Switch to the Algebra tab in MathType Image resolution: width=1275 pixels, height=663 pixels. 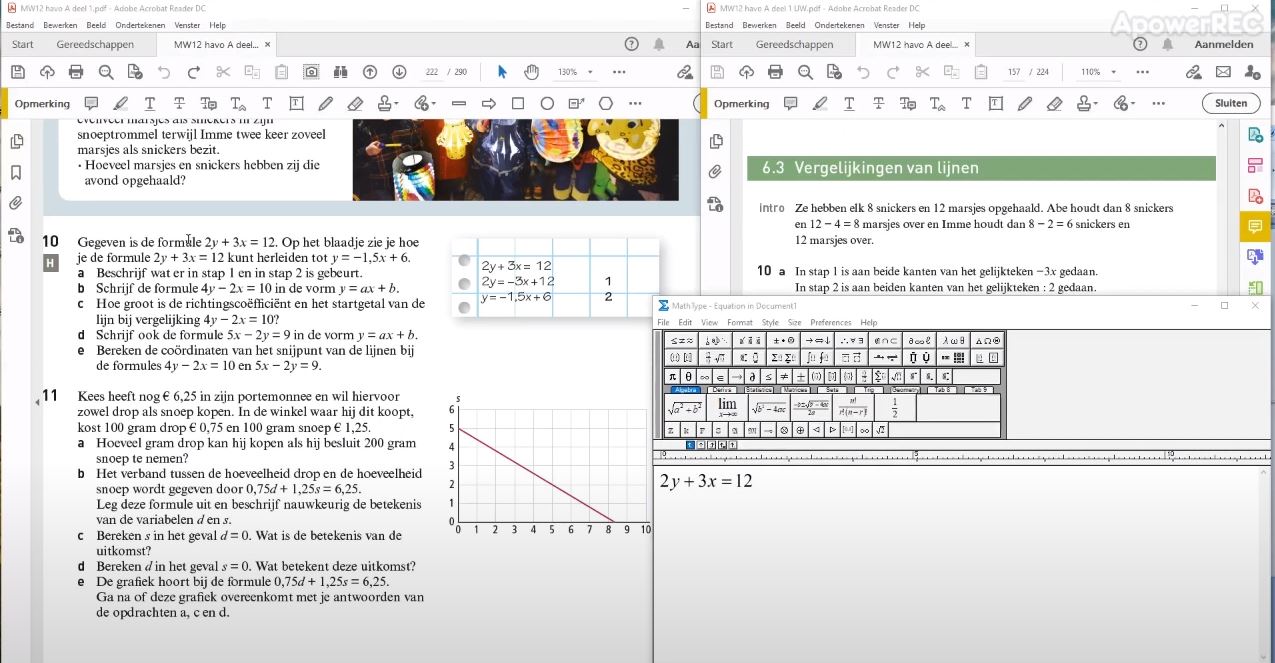(686, 390)
